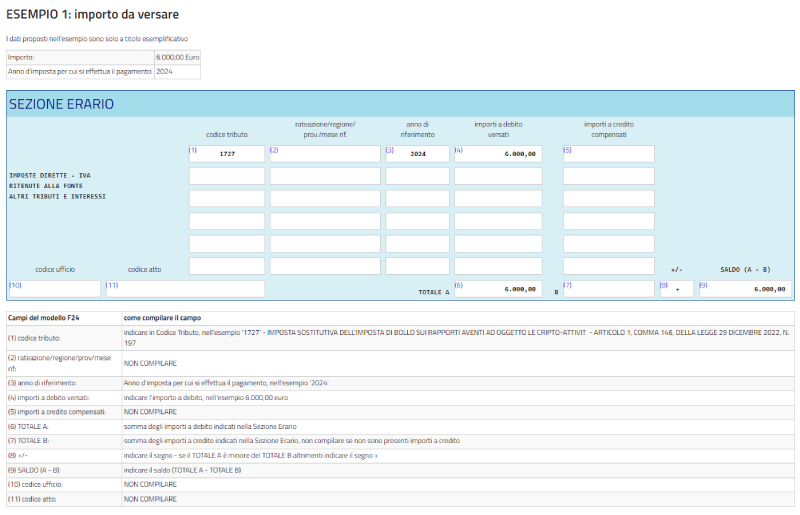Focus the codice atto field (11)
This screenshot has width=800, height=515.
click(x=185, y=289)
